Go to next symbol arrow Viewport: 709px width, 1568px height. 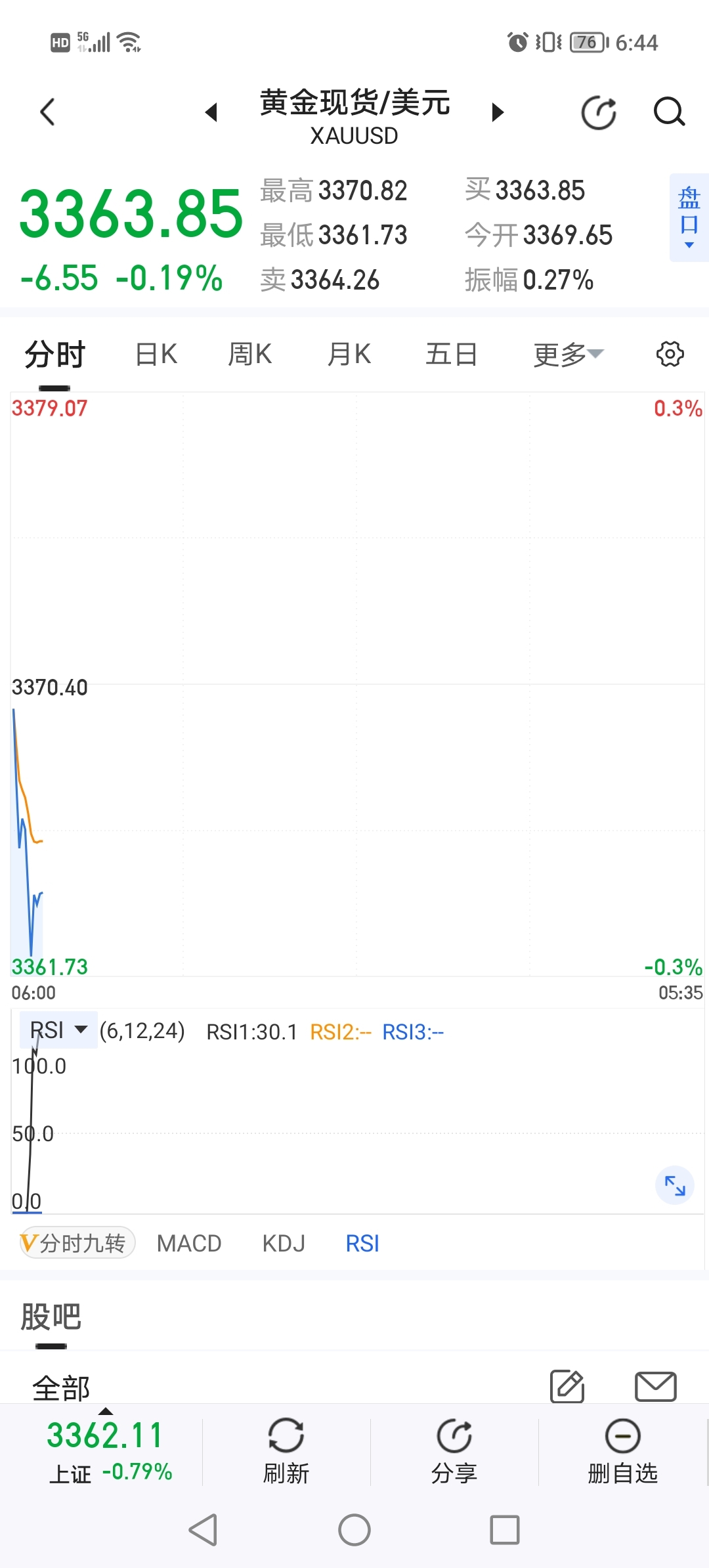(x=498, y=112)
